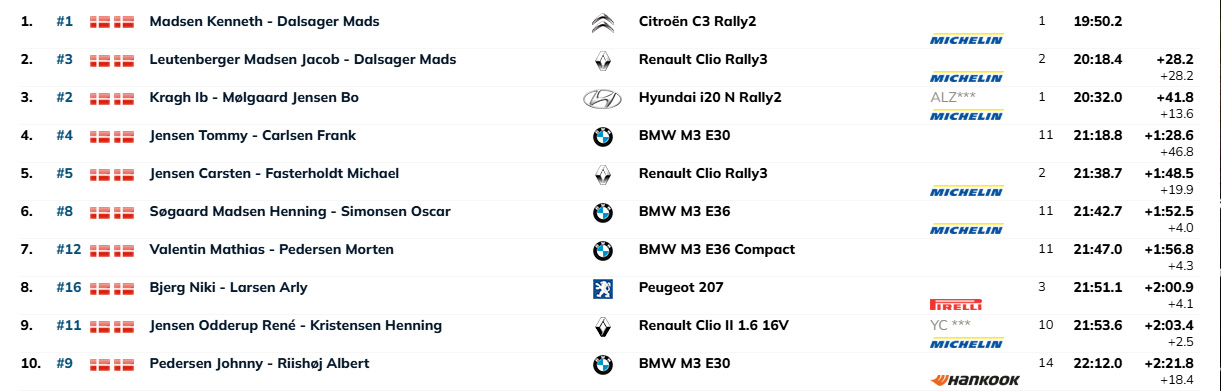Click the Citroën logo for Madsen Kenneth
This screenshot has width=1221, height=391.
[x=602, y=24]
